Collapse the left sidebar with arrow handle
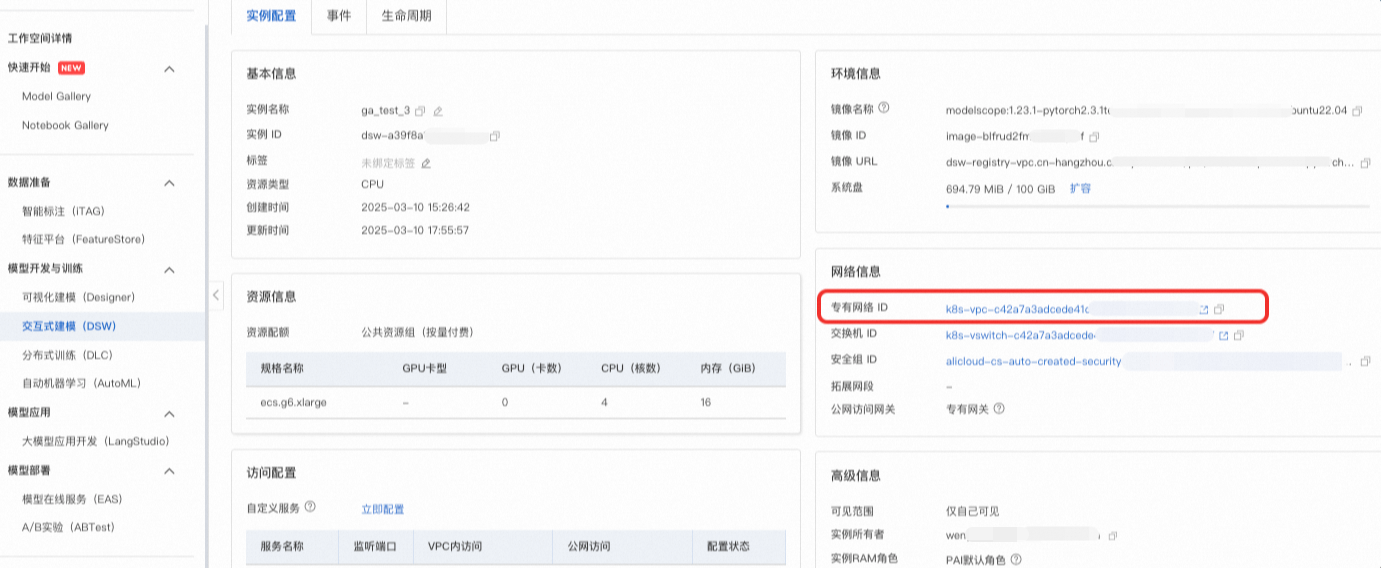 click(x=216, y=296)
